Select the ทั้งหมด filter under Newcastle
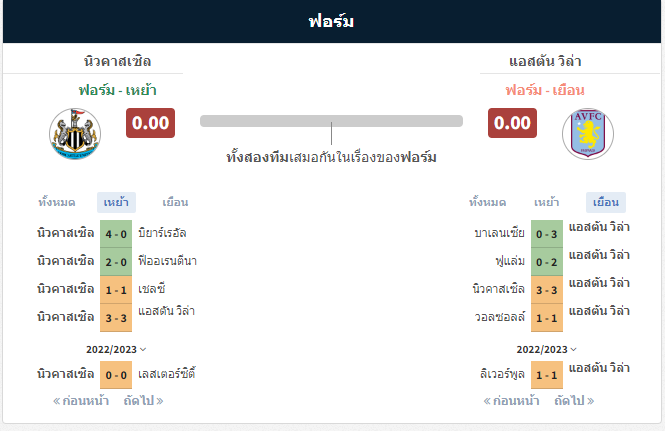665x431 pixels. [57, 202]
